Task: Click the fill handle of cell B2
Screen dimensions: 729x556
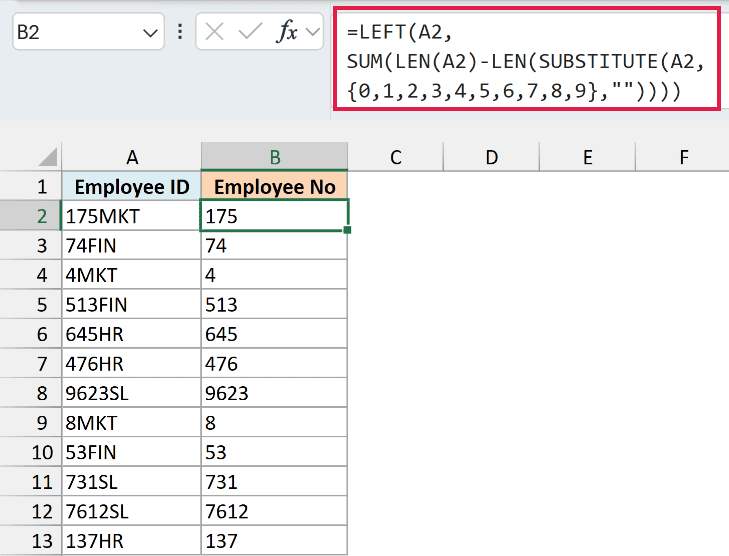Action: tap(347, 230)
